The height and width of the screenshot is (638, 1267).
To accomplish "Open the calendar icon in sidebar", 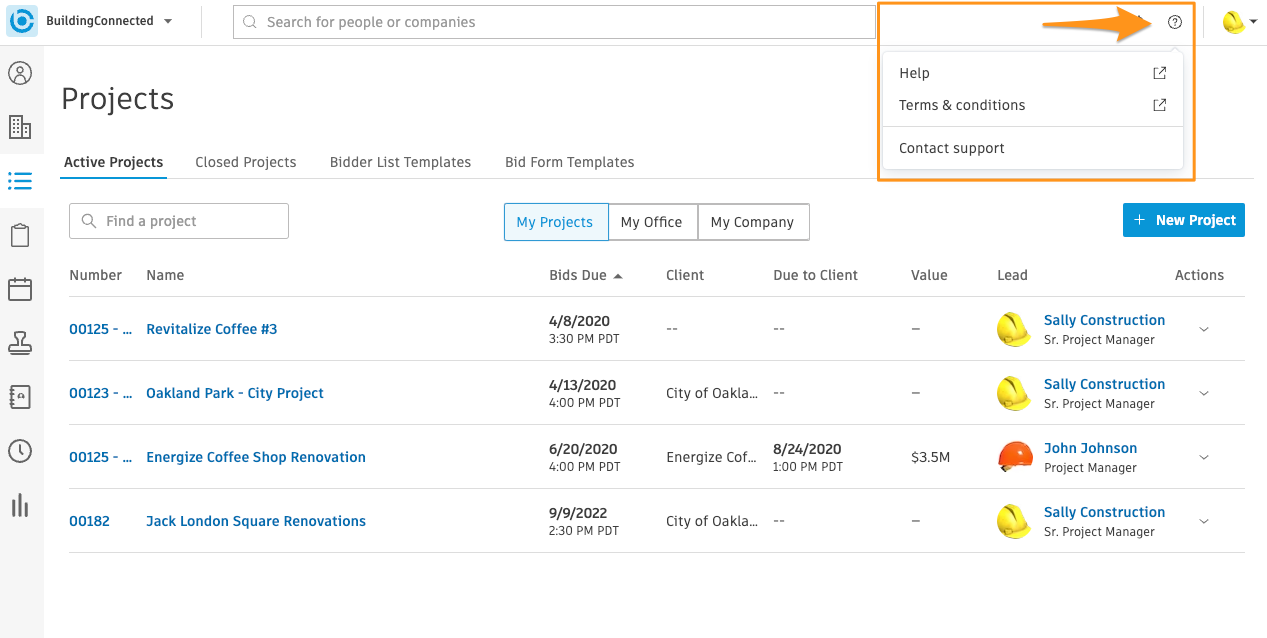I will click(x=20, y=289).
